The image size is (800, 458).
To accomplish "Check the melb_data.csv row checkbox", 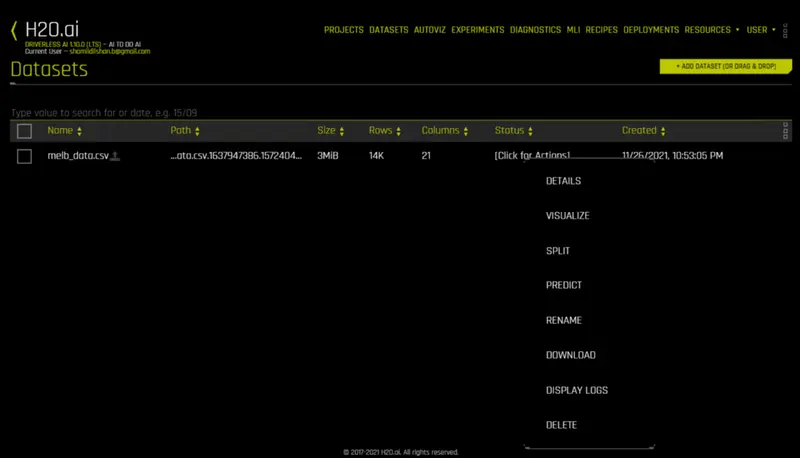I will (x=24, y=156).
